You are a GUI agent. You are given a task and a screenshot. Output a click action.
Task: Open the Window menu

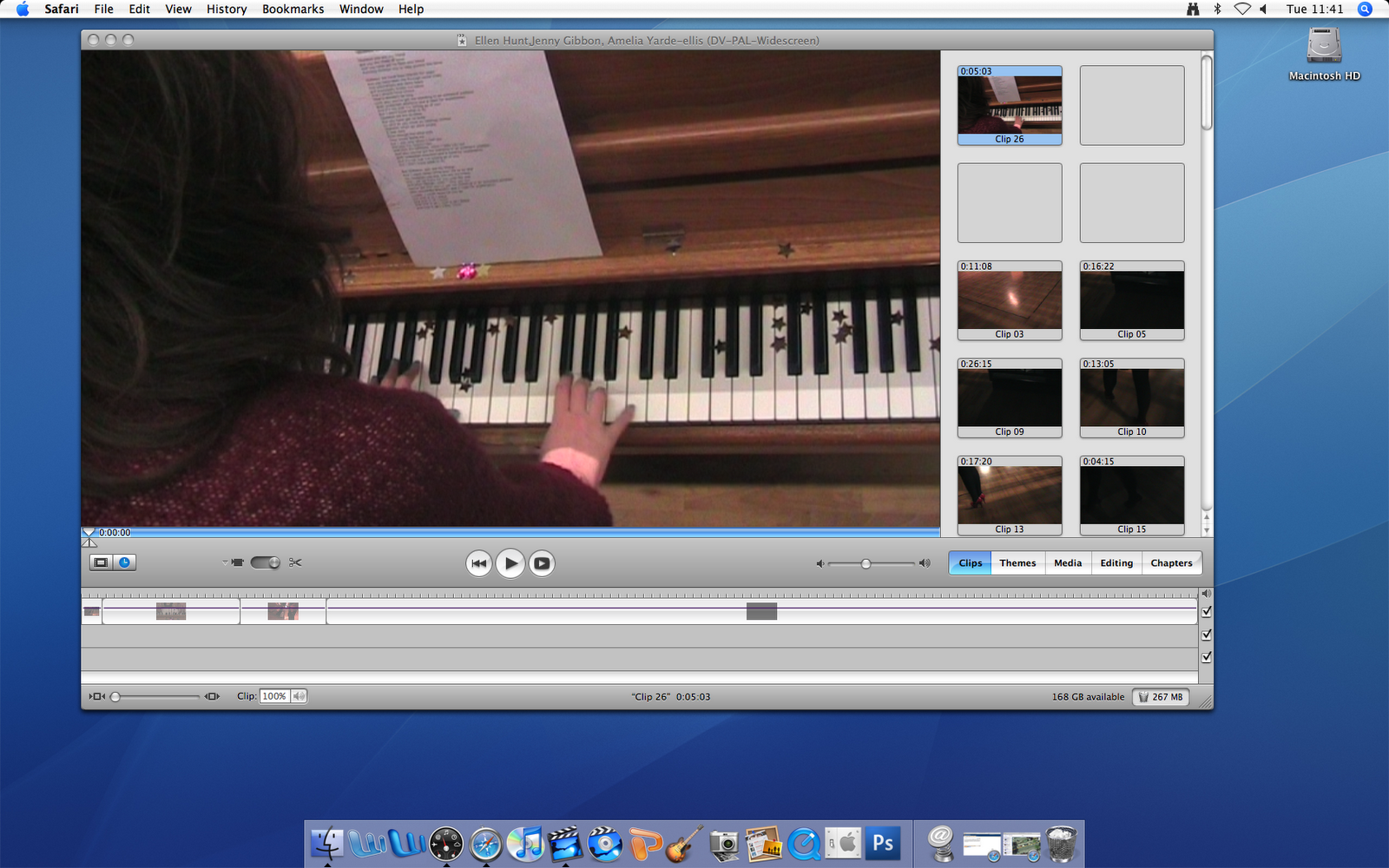click(x=361, y=9)
